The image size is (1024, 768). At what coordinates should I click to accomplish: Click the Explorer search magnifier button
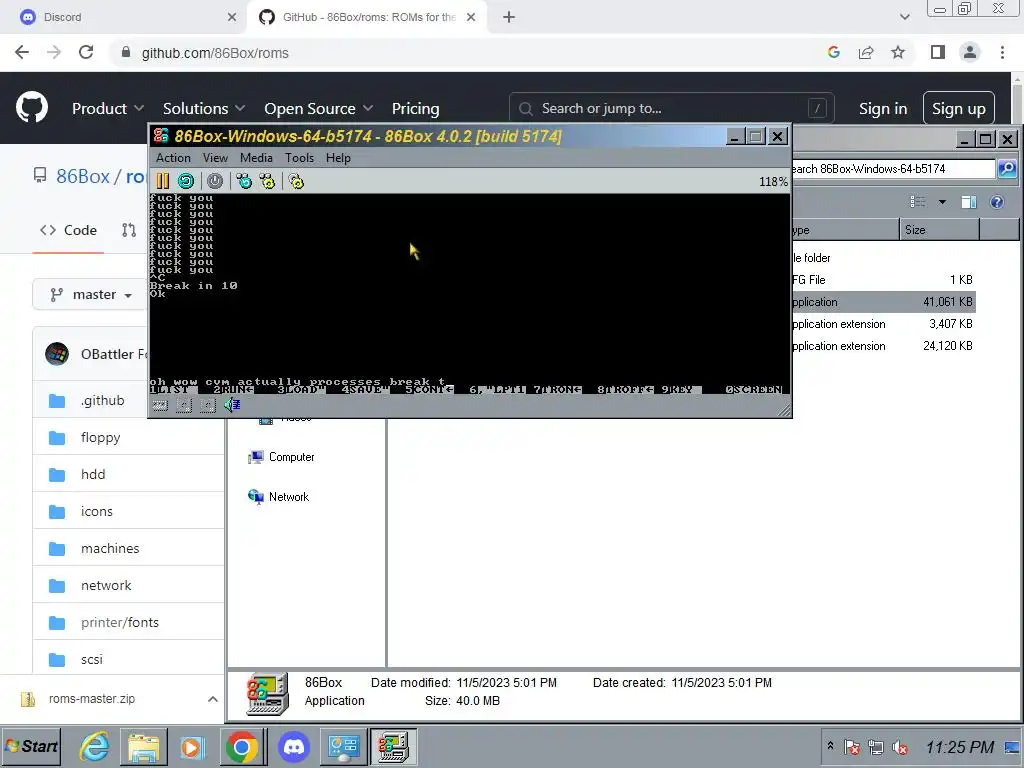point(1006,168)
